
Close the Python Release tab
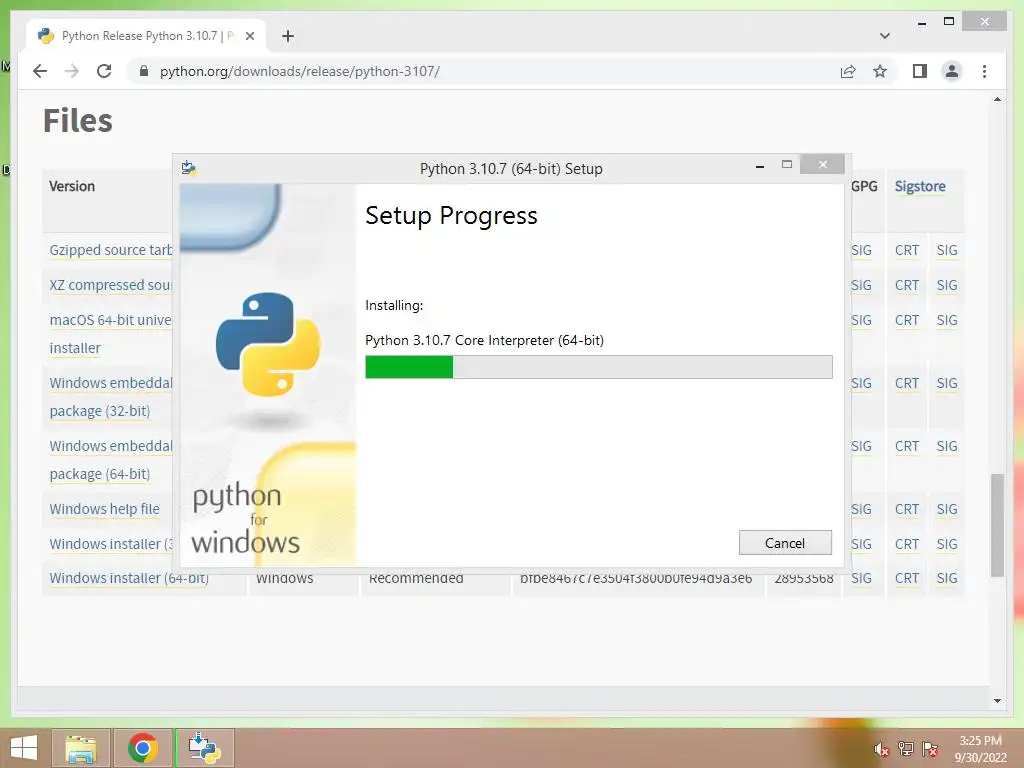click(x=249, y=36)
